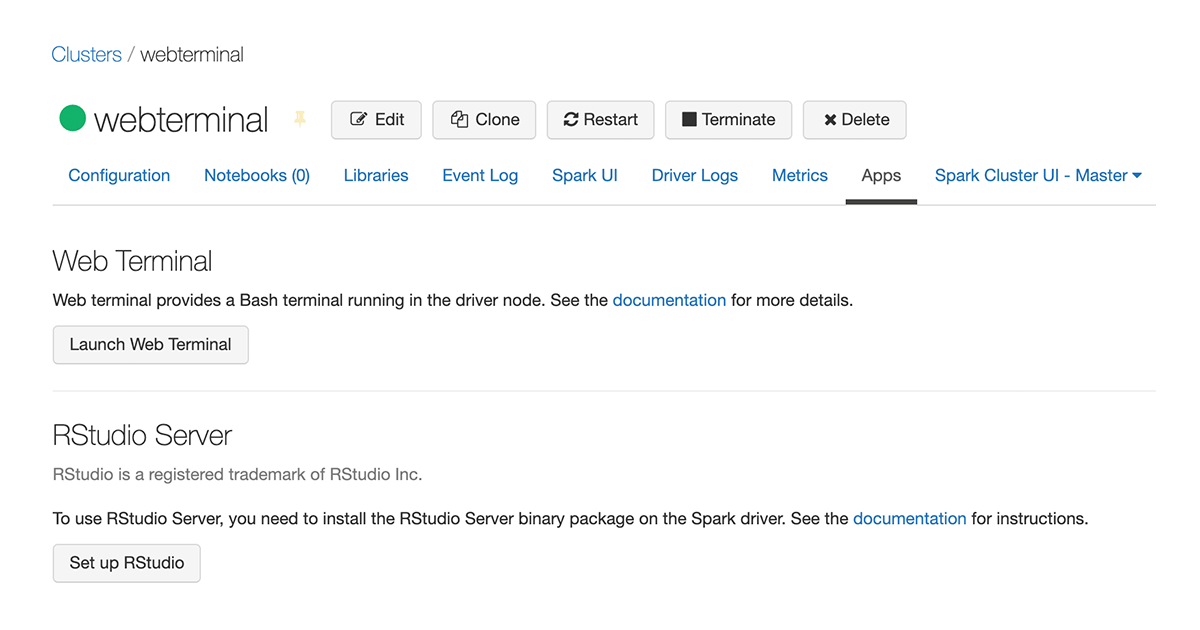The width and height of the screenshot is (1200, 630).
Task: Select the Libraries tab
Action: (x=375, y=175)
